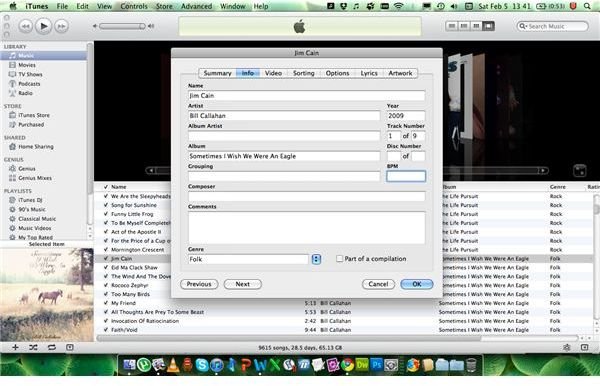Open Photoshop from the Dock
This screenshot has height=386, width=600.
[x=377, y=365]
